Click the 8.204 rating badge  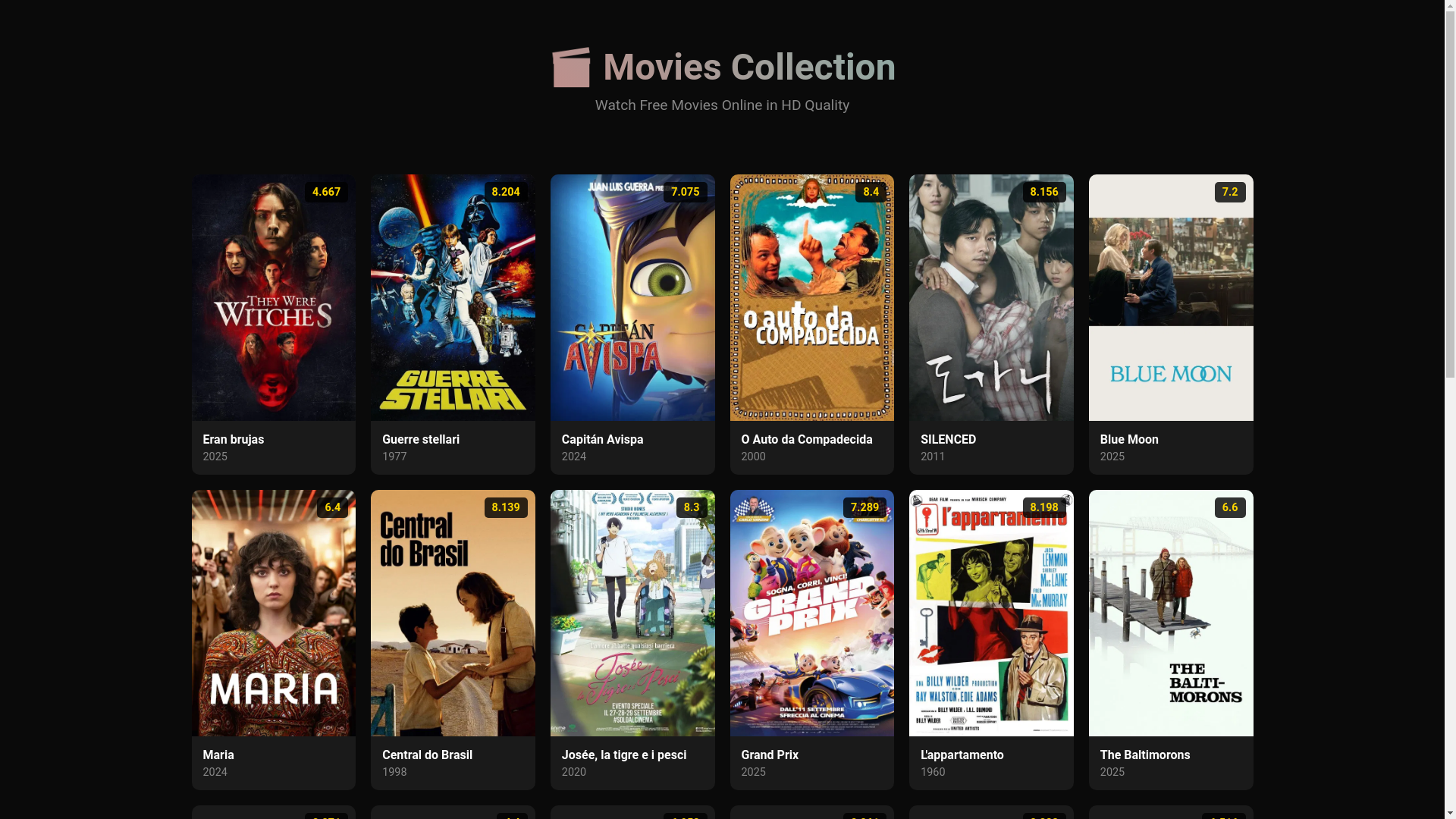pyautogui.click(x=506, y=192)
